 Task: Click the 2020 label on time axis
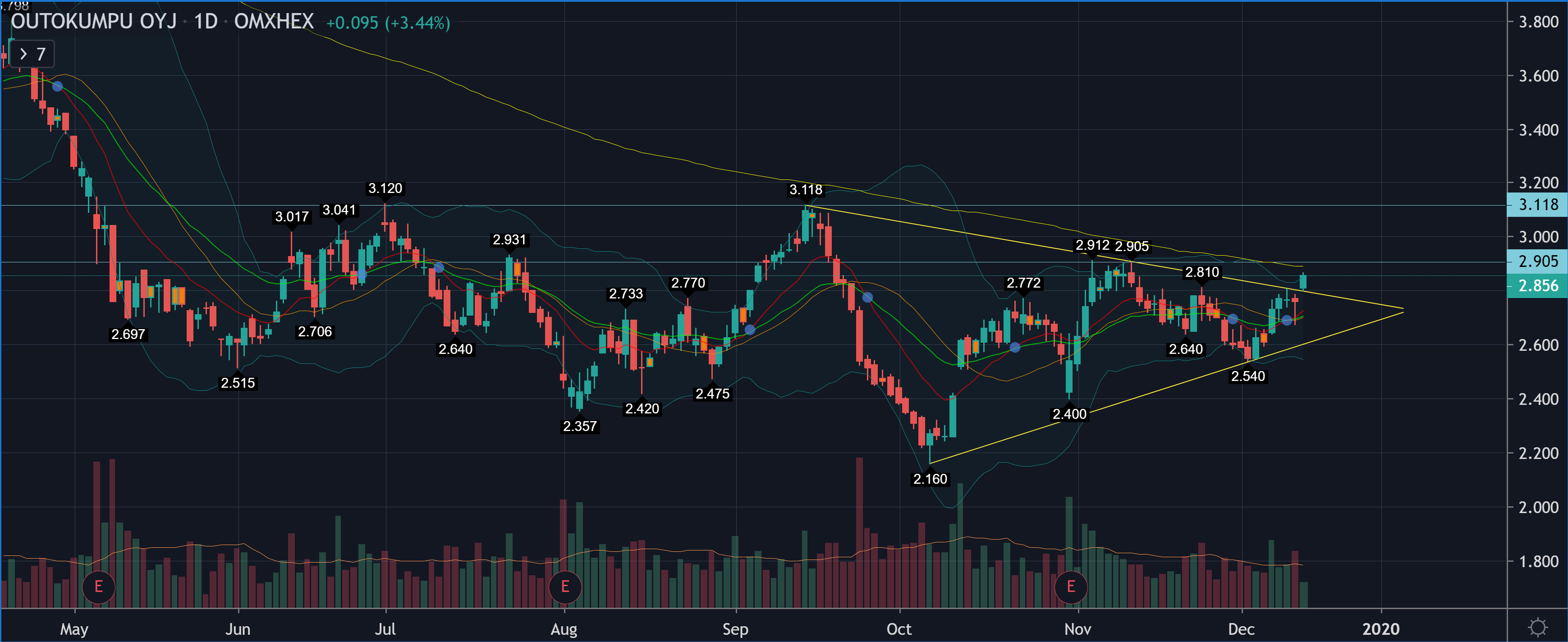point(1380,628)
